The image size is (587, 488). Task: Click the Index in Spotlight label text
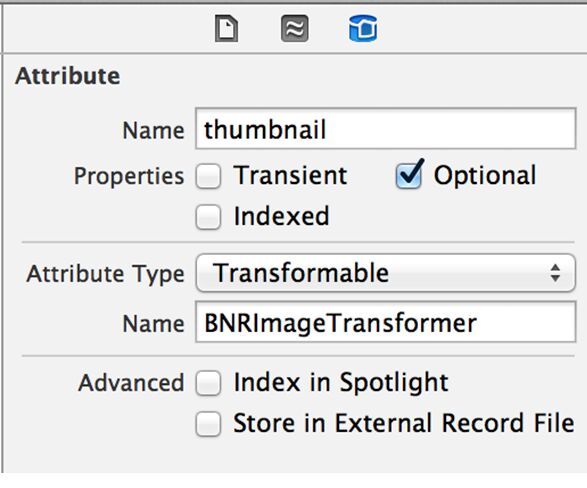click(341, 382)
